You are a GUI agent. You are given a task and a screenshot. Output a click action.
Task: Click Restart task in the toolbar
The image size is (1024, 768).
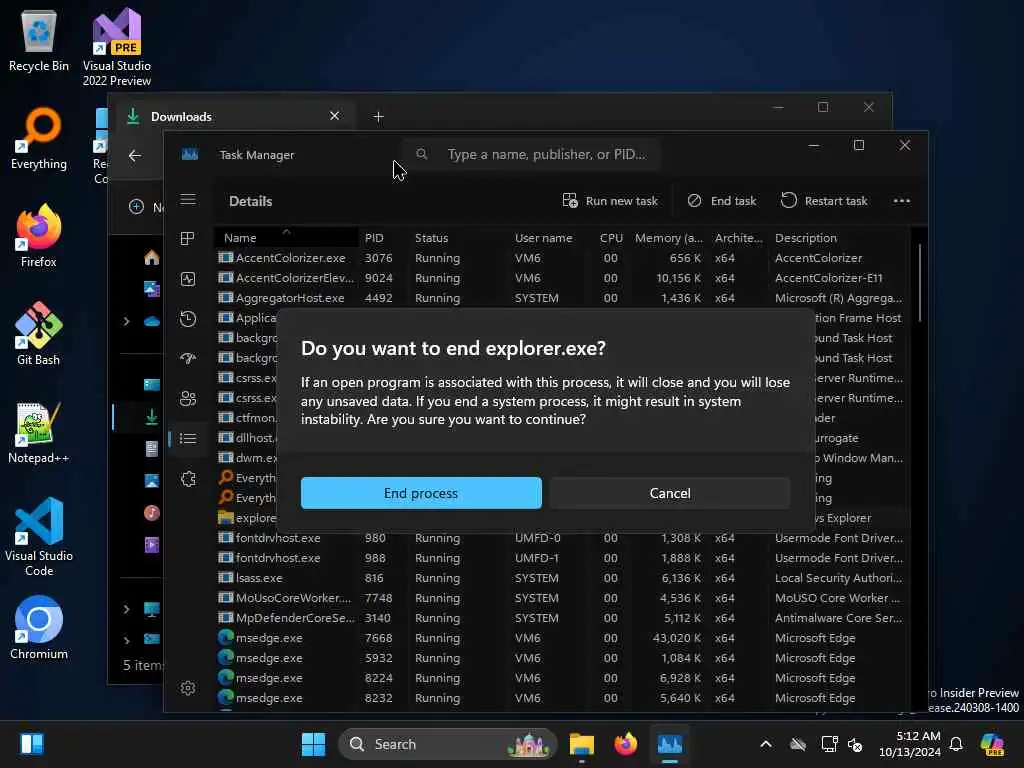tap(824, 201)
